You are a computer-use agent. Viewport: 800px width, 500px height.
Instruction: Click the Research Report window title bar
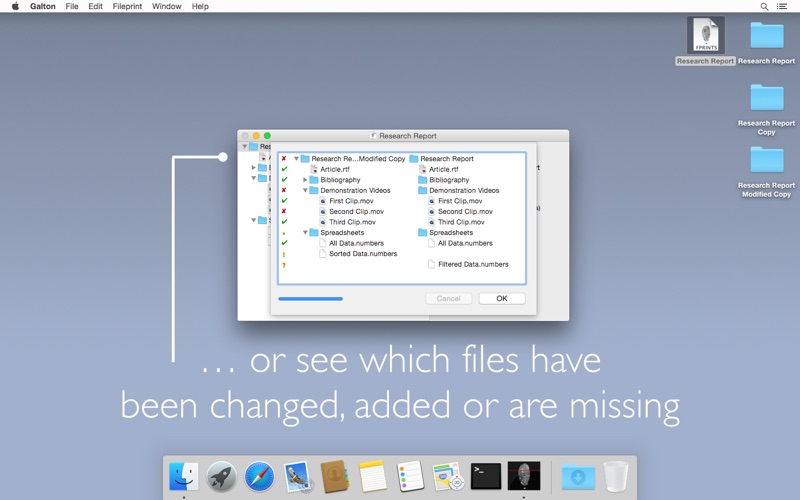(403, 136)
